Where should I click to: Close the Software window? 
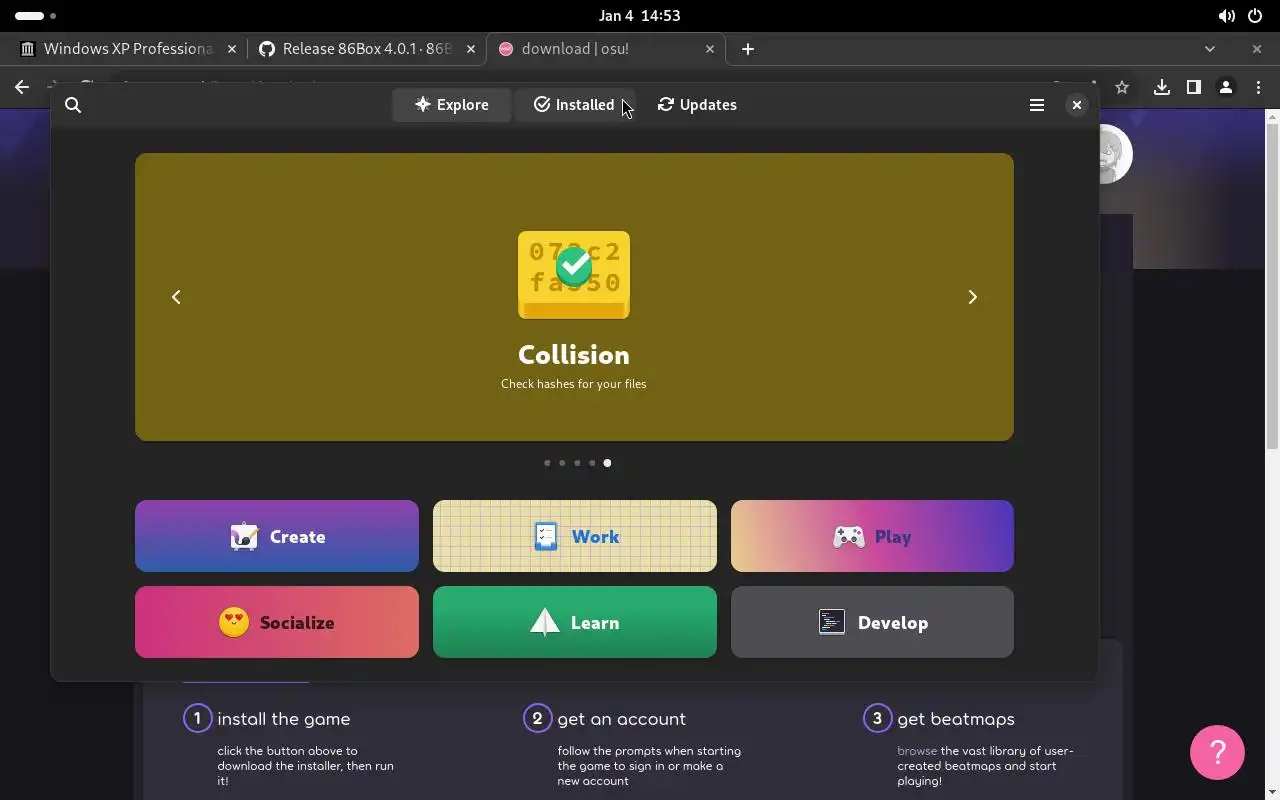(1077, 105)
